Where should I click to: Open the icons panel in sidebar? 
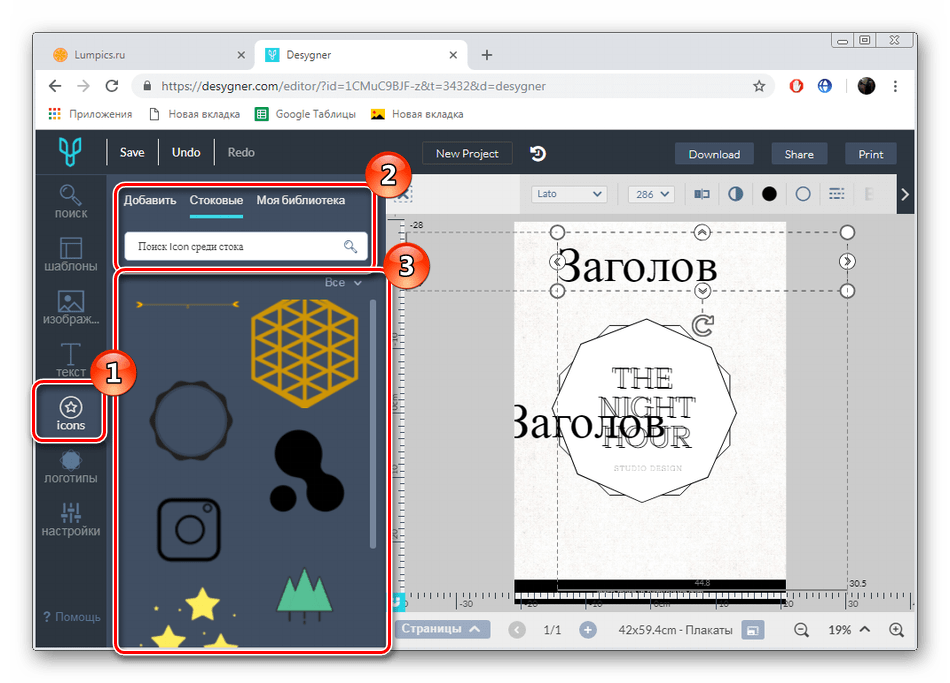(70, 414)
